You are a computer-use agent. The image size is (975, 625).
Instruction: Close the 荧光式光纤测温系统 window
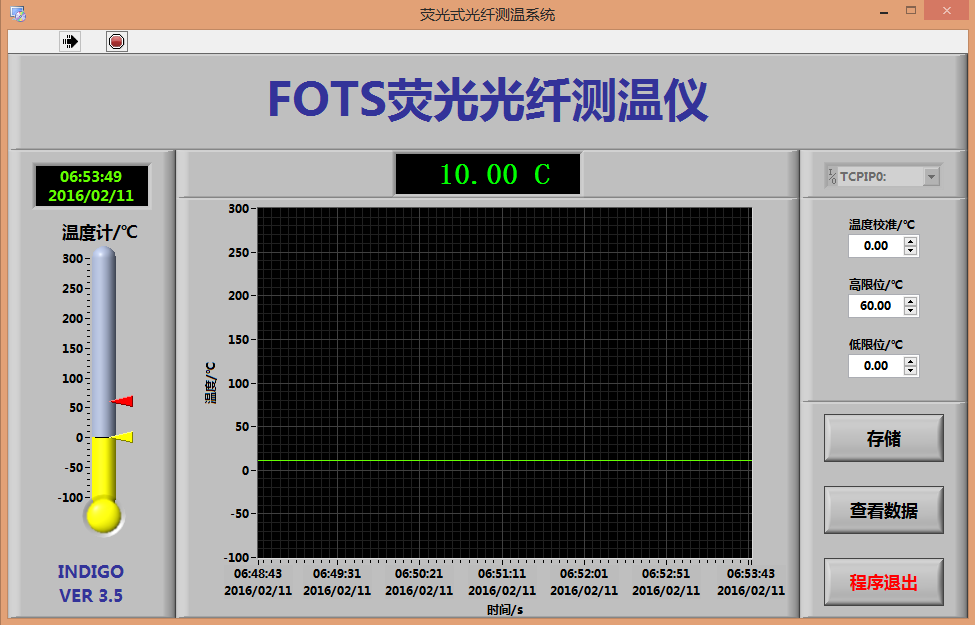(946, 11)
